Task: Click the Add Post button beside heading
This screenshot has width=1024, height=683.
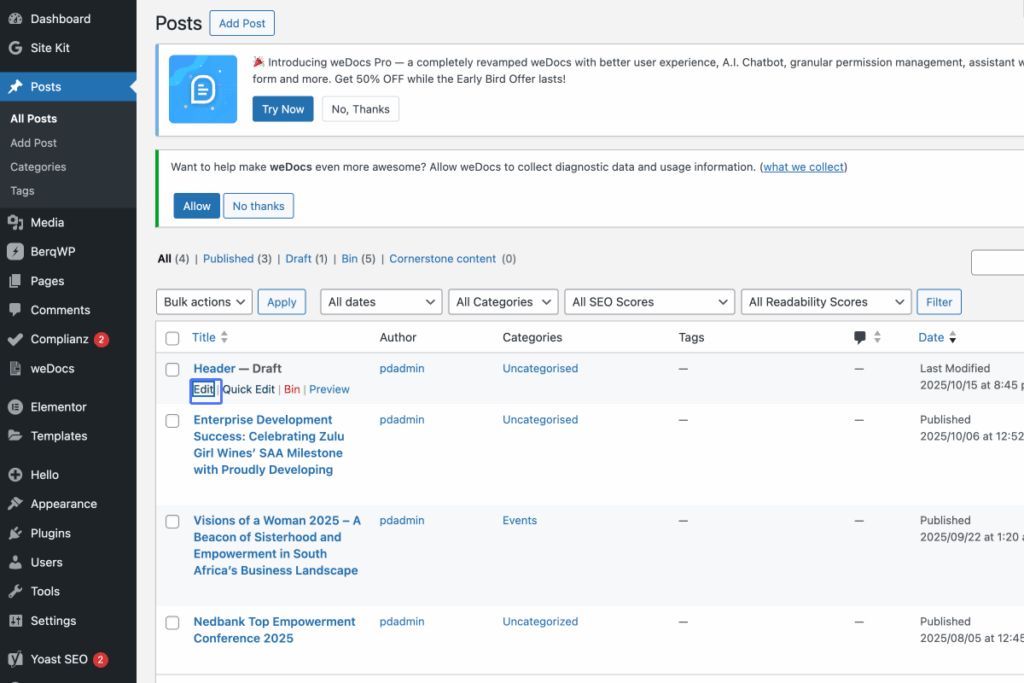Action: coord(242,24)
